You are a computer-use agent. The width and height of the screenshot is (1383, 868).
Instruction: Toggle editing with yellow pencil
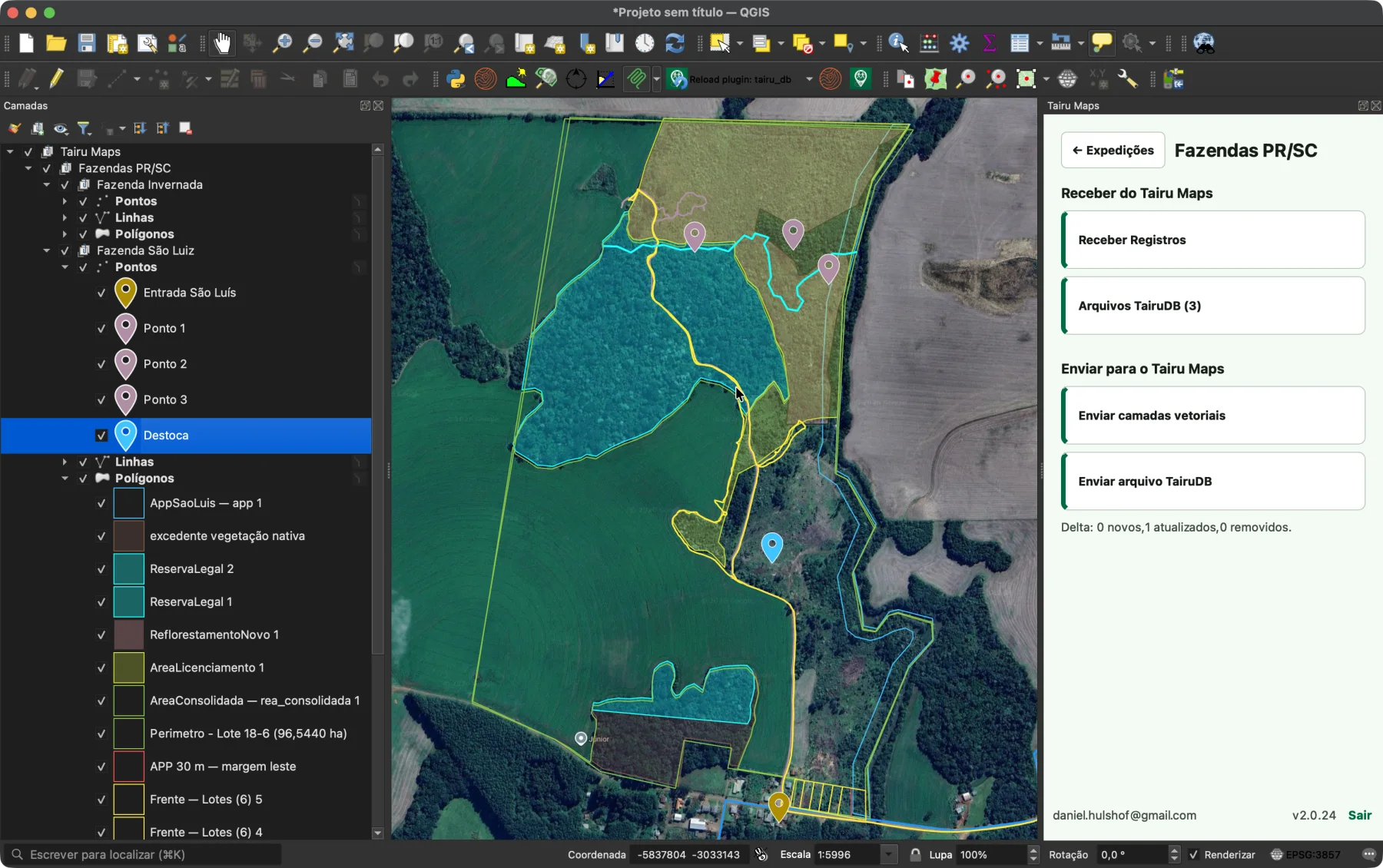[x=56, y=78]
